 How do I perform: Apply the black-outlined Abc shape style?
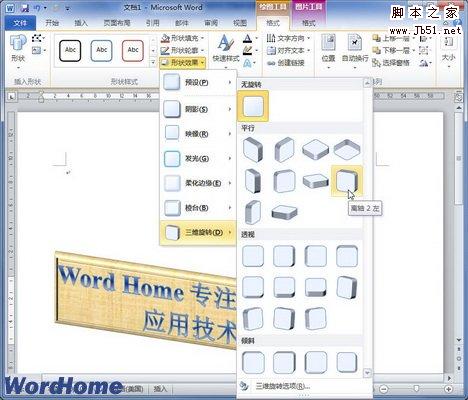tap(70, 51)
